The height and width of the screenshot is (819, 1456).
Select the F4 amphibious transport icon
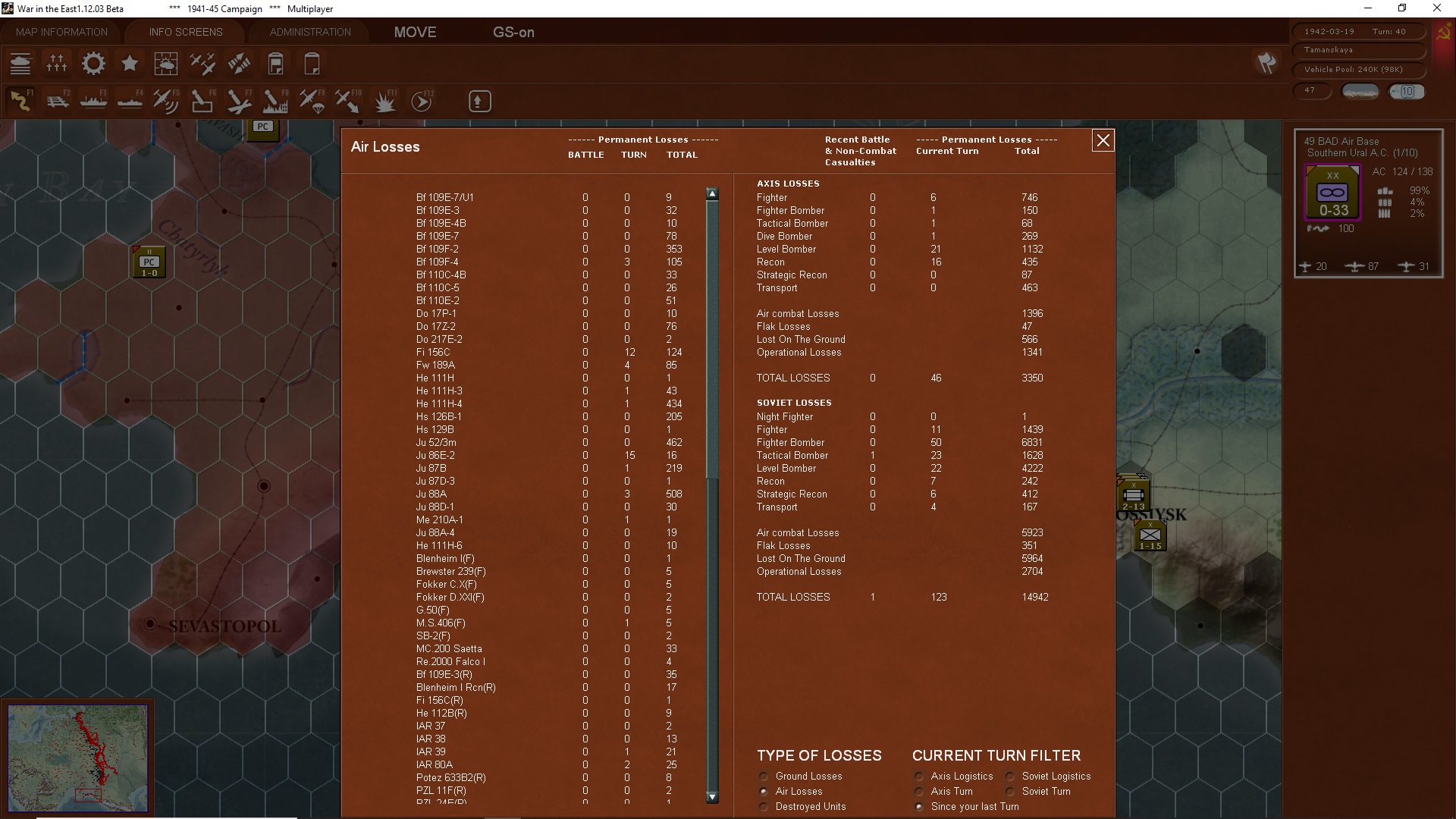tap(130, 101)
